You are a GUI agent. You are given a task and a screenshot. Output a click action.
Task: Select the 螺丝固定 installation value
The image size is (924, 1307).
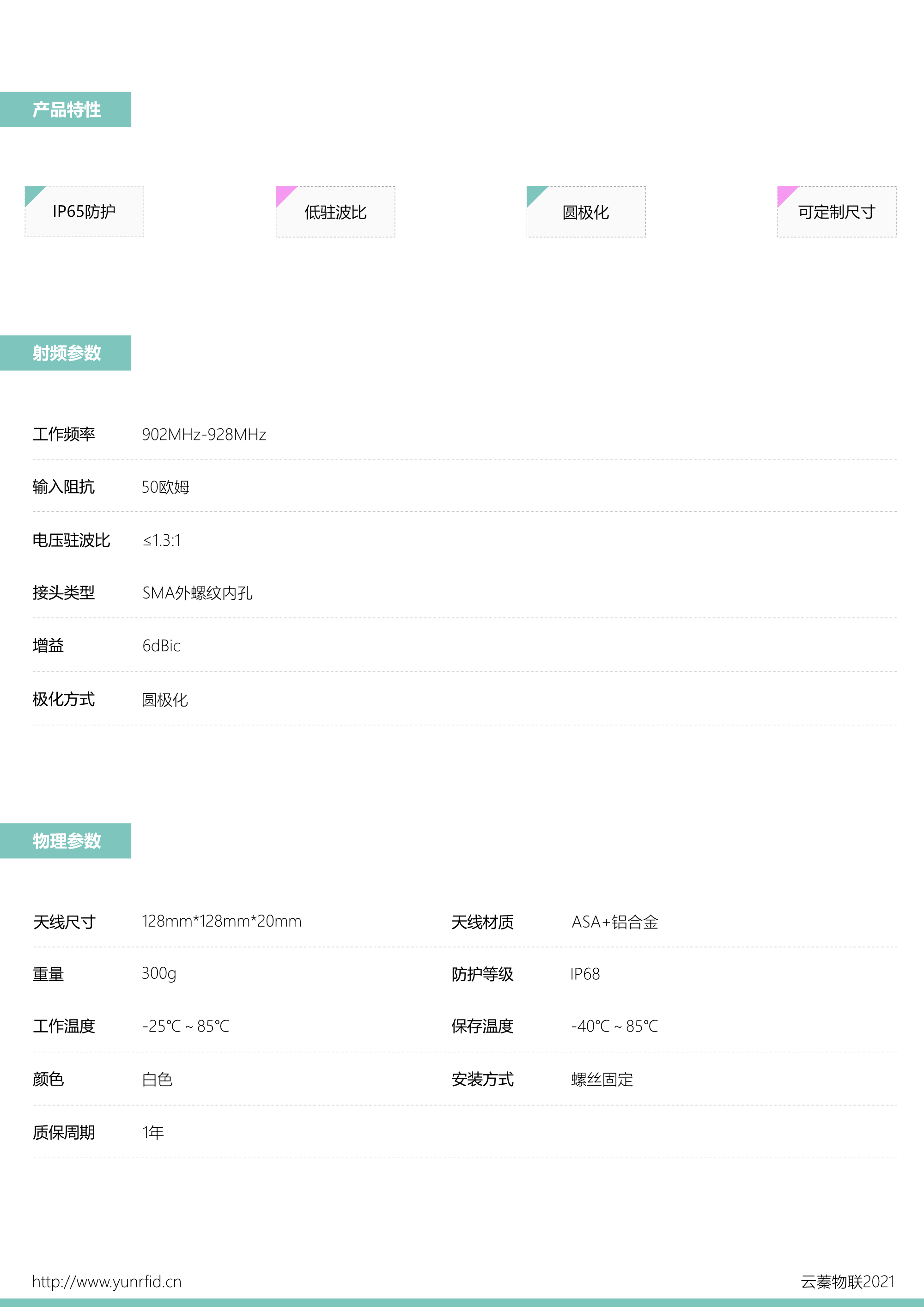tap(602, 1079)
